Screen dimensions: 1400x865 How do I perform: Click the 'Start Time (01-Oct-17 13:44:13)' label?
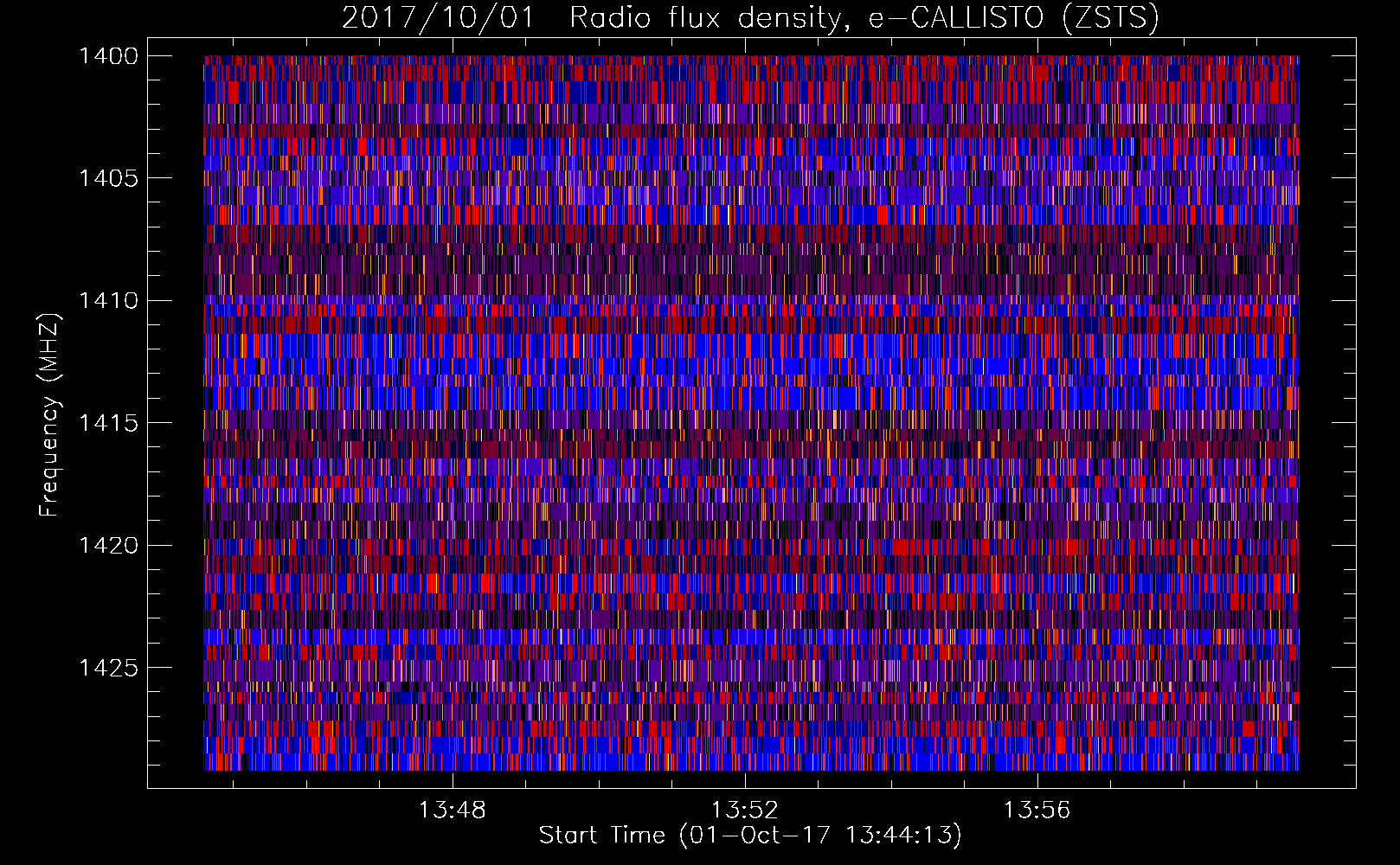pos(750,836)
